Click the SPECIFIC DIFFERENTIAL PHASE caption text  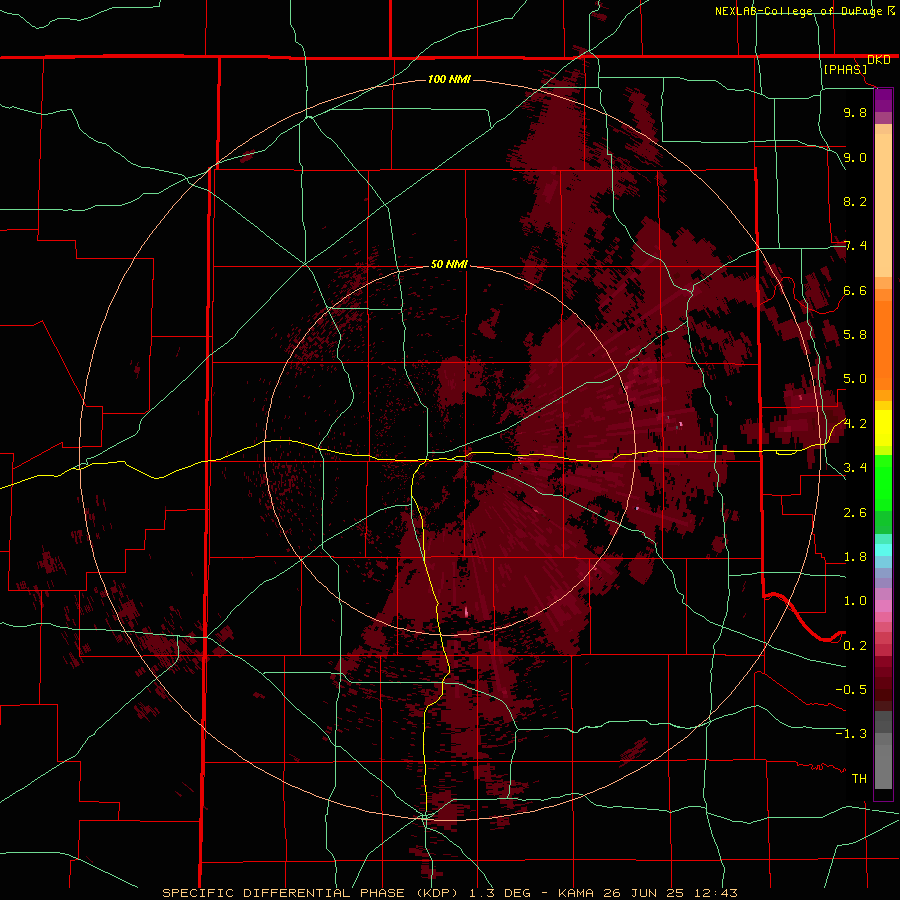click(x=286, y=893)
